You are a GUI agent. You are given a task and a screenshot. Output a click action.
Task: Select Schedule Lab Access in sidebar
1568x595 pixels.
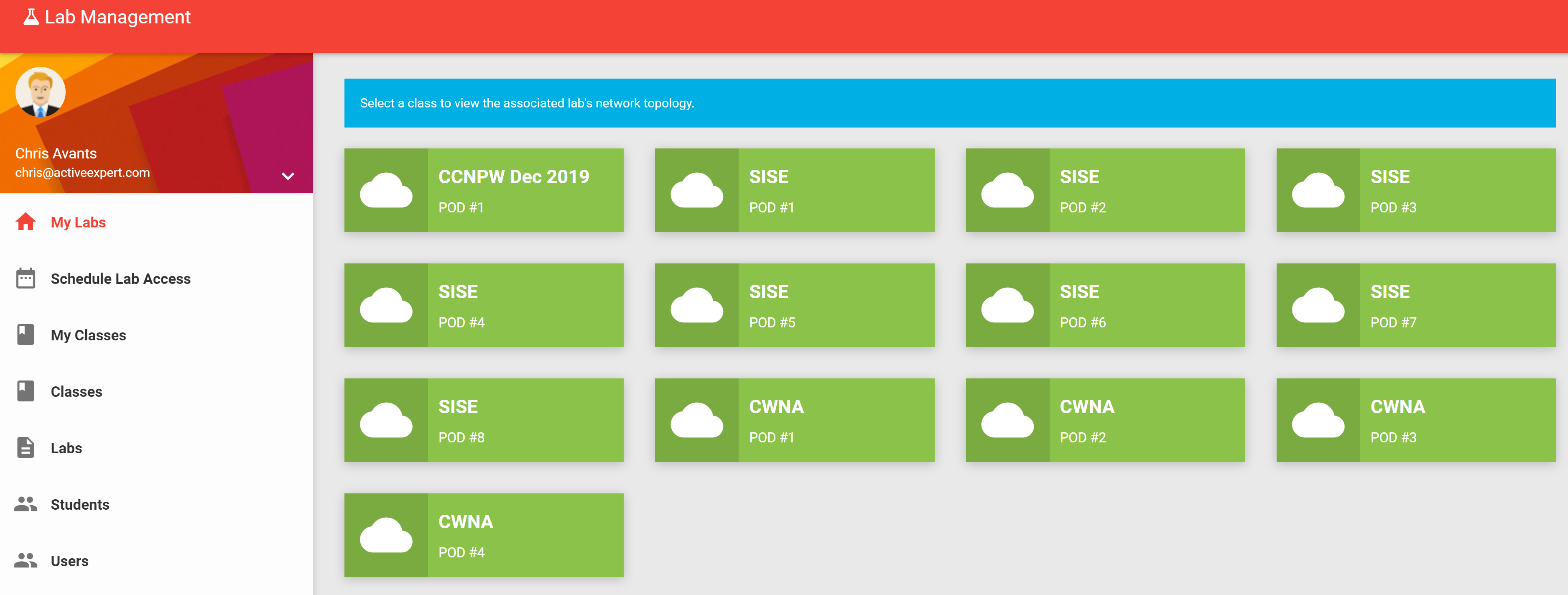coord(120,279)
